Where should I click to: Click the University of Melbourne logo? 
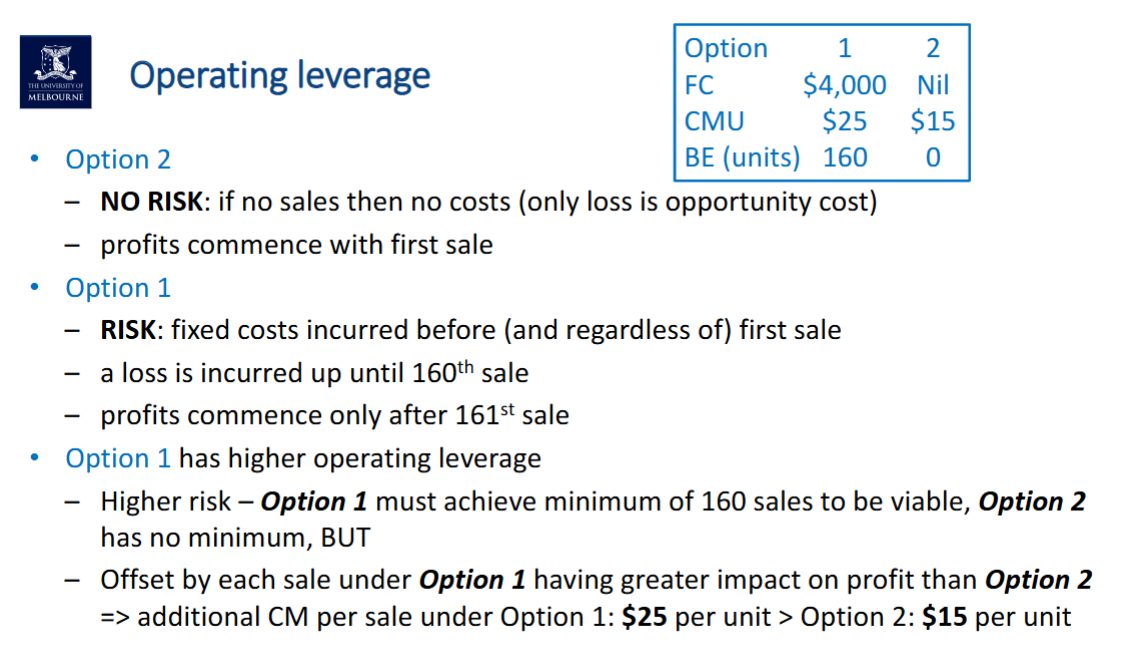(x=55, y=71)
